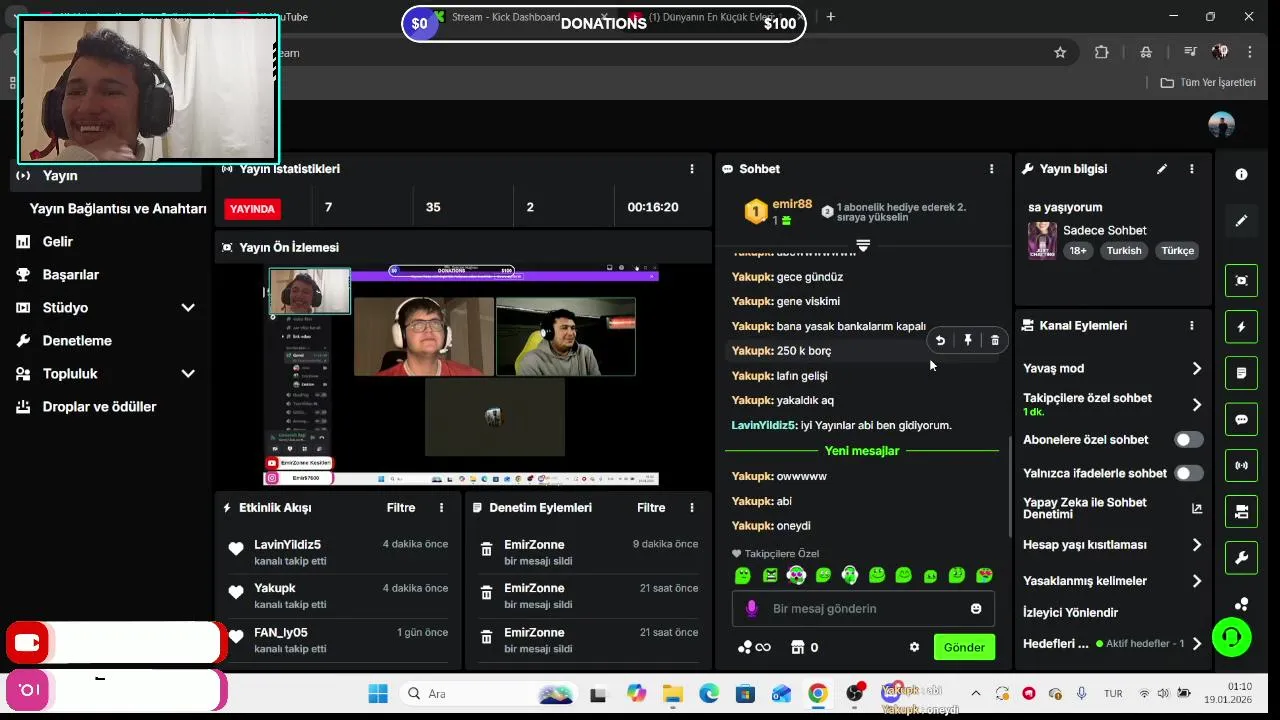Image resolution: width=1280 pixels, height=720 pixels.
Task: Switch keyboard language via TUR indicator
Action: tap(1113, 693)
